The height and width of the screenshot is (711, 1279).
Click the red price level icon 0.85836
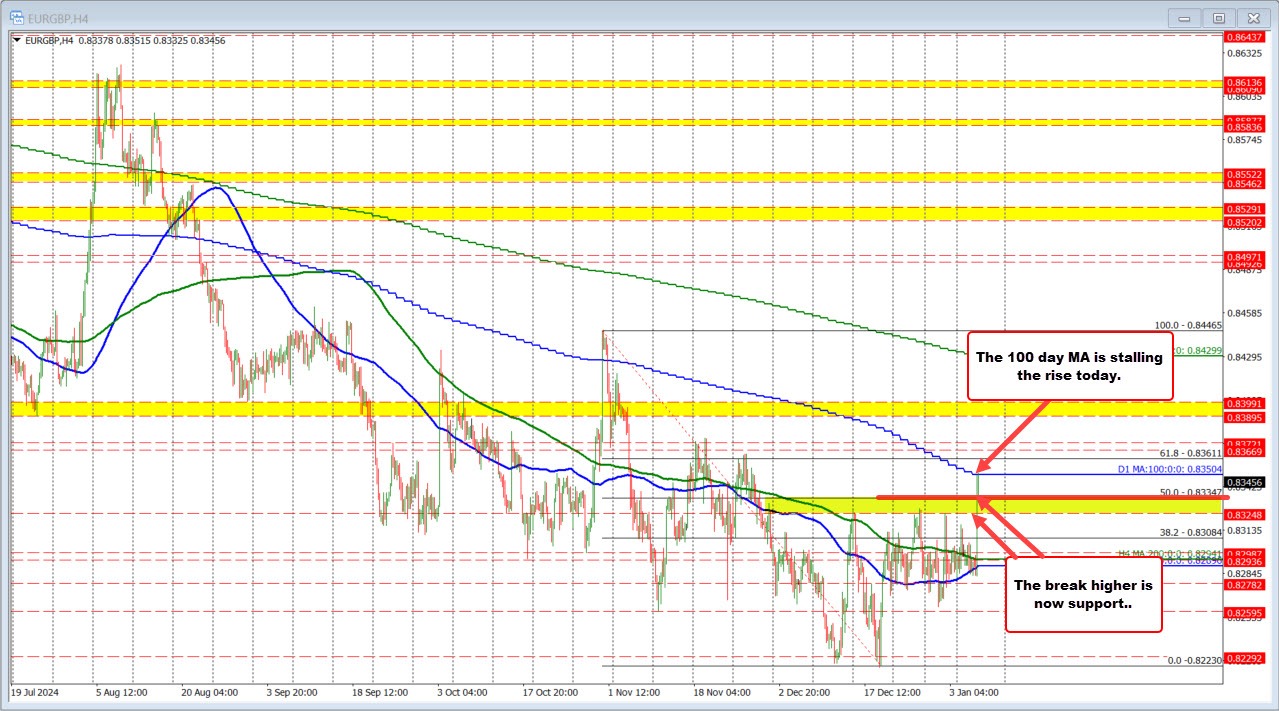coord(1243,127)
